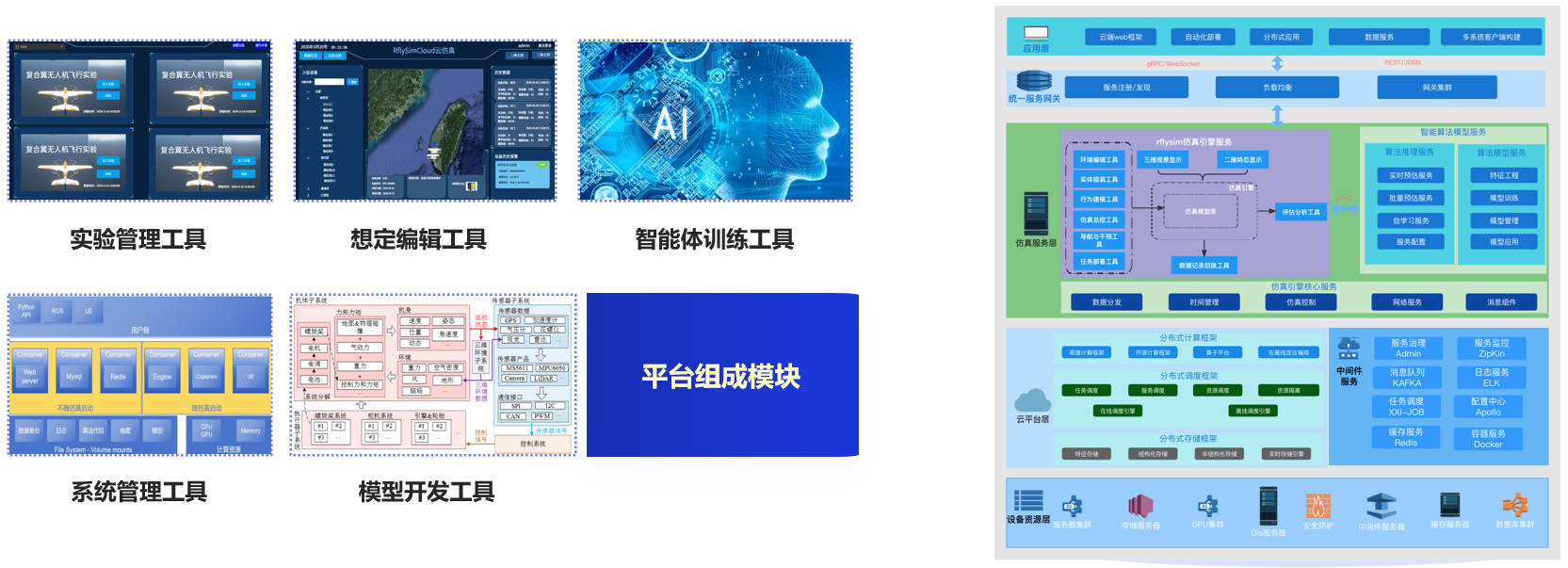Open the 实验管理工具 screenshot thumbnail
The width and height of the screenshot is (1568, 568).
pyautogui.click(x=139, y=121)
